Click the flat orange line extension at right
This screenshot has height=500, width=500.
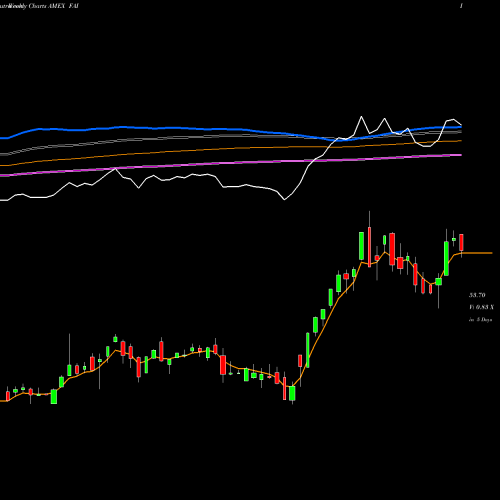pyautogui.click(x=477, y=253)
